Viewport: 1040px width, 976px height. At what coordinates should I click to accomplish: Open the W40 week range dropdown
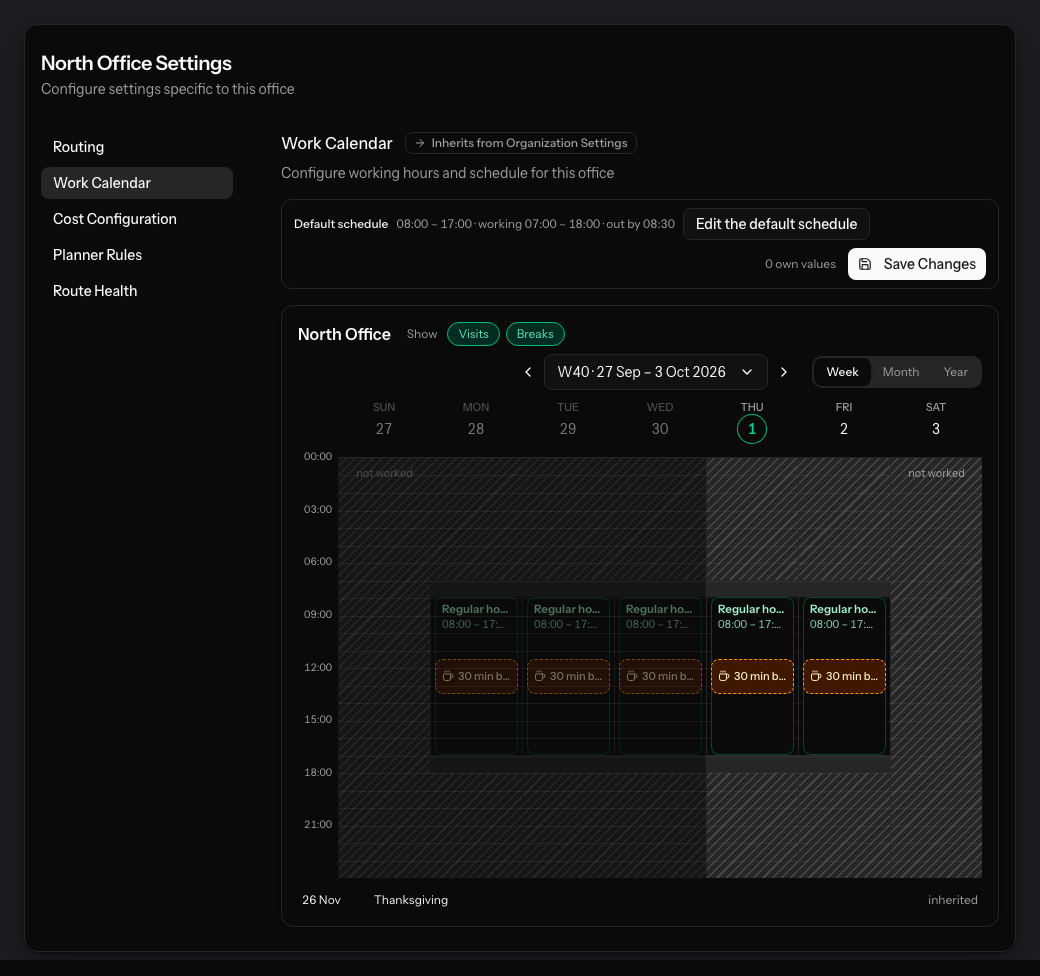(655, 372)
